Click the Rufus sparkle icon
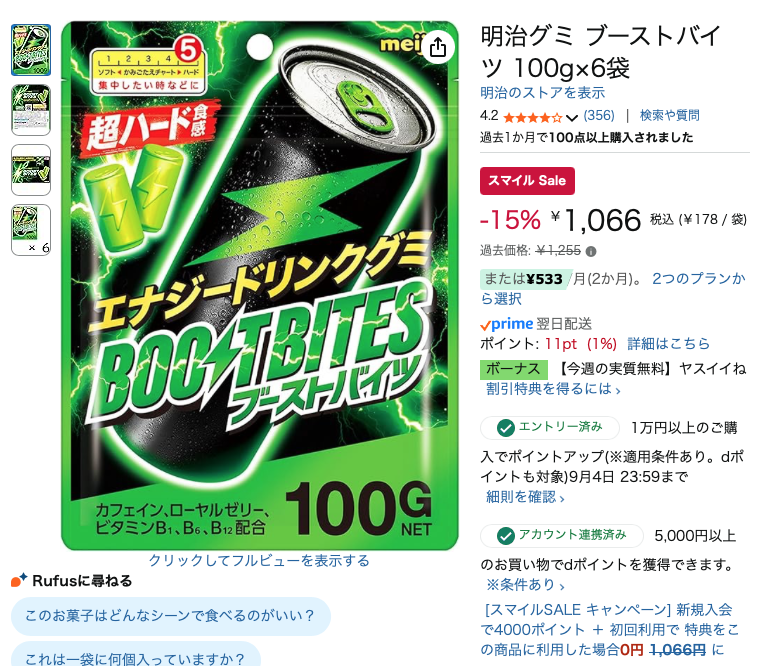Viewport: 767px width, 666px height. pyautogui.click(x=19, y=580)
